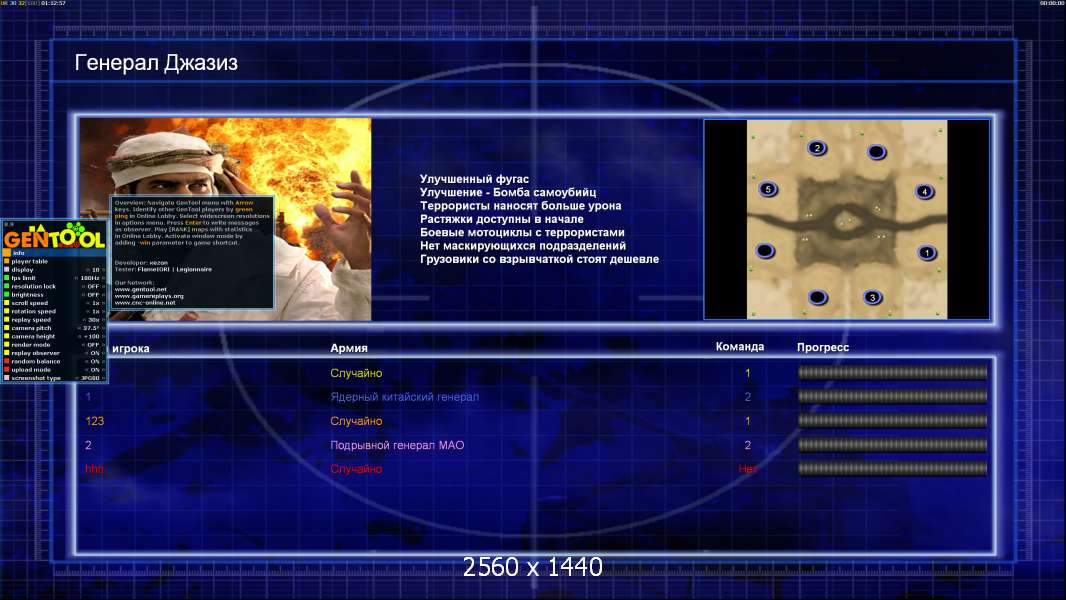Click the red square beside random balance
The width and height of the screenshot is (1066, 600).
7,361
